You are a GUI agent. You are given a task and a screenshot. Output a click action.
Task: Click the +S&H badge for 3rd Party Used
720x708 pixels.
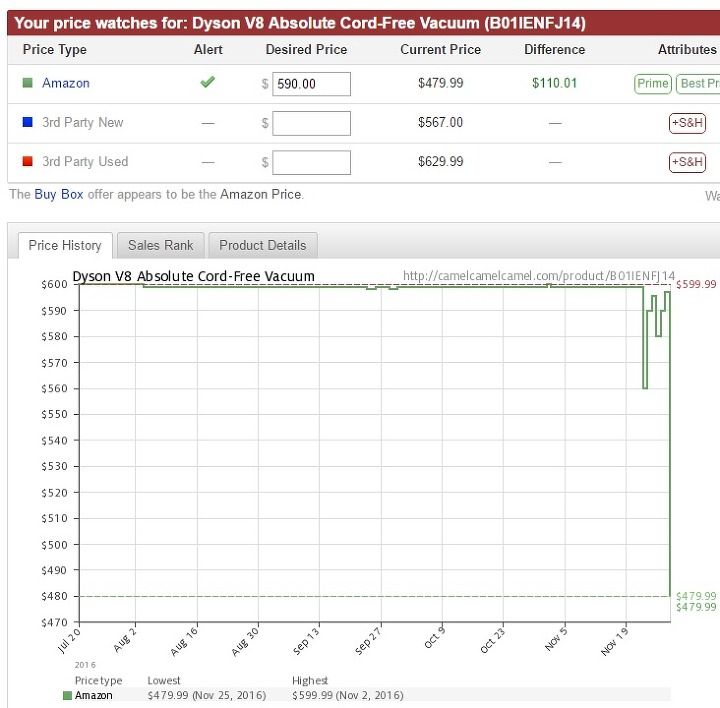687,162
